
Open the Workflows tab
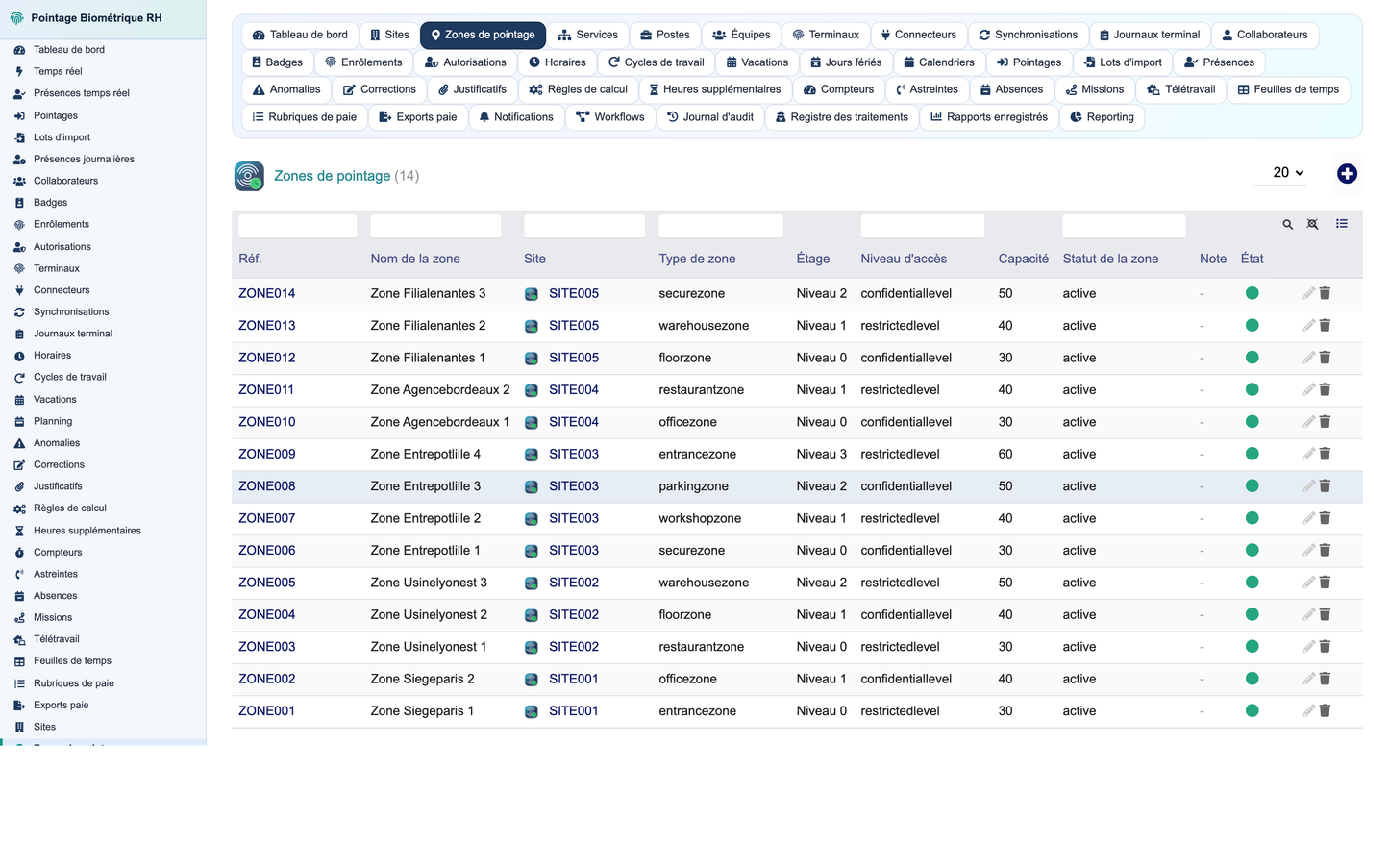pyautogui.click(x=609, y=117)
